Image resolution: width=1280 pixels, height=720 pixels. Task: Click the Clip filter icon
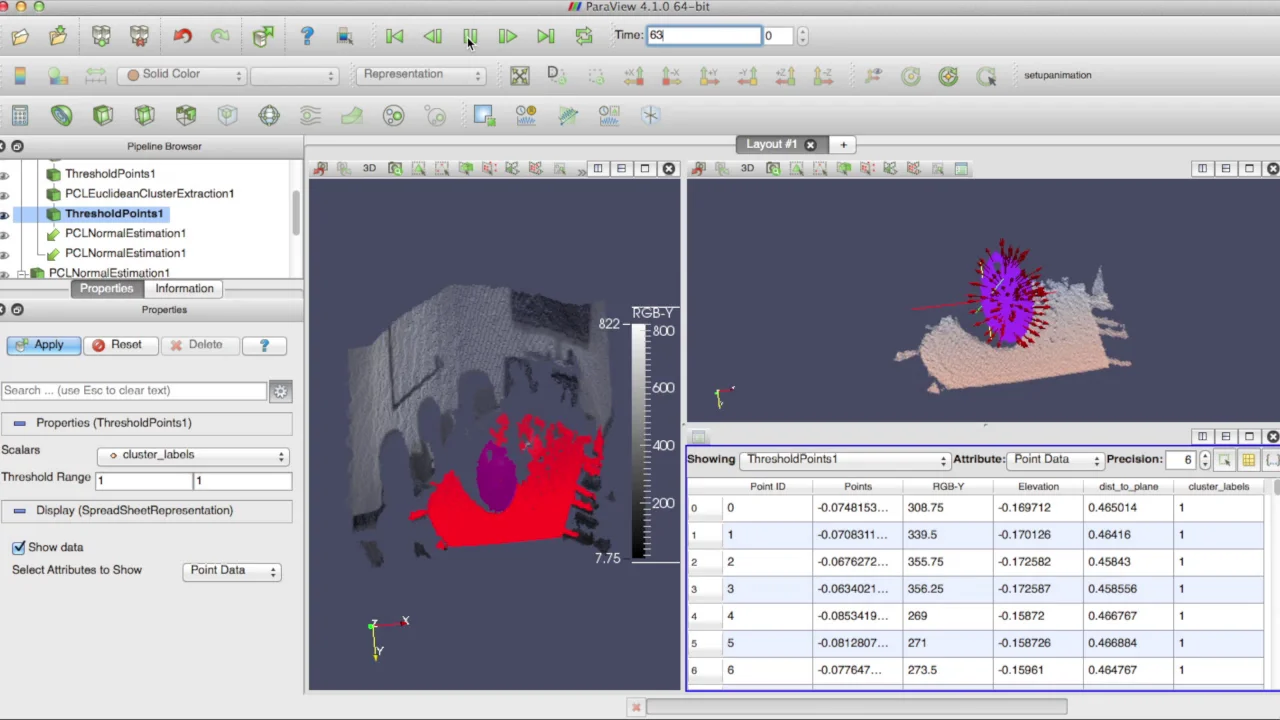tap(103, 116)
